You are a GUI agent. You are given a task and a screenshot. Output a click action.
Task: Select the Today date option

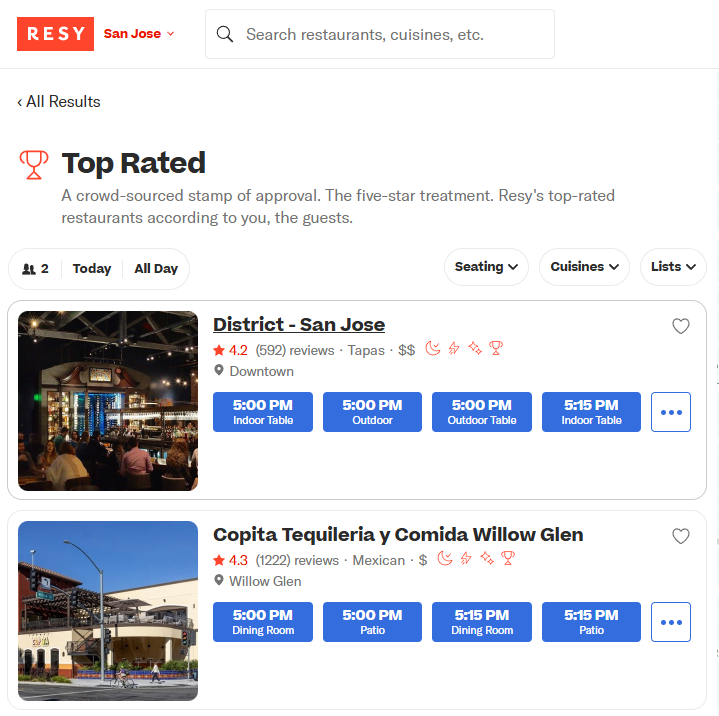pos(92,269)
